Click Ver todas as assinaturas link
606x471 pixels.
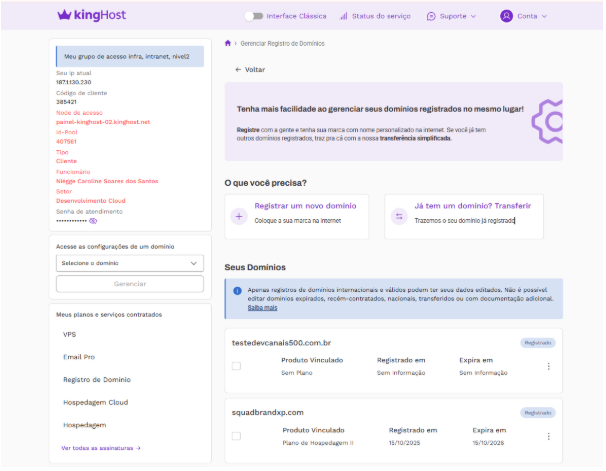coord(100,448)
